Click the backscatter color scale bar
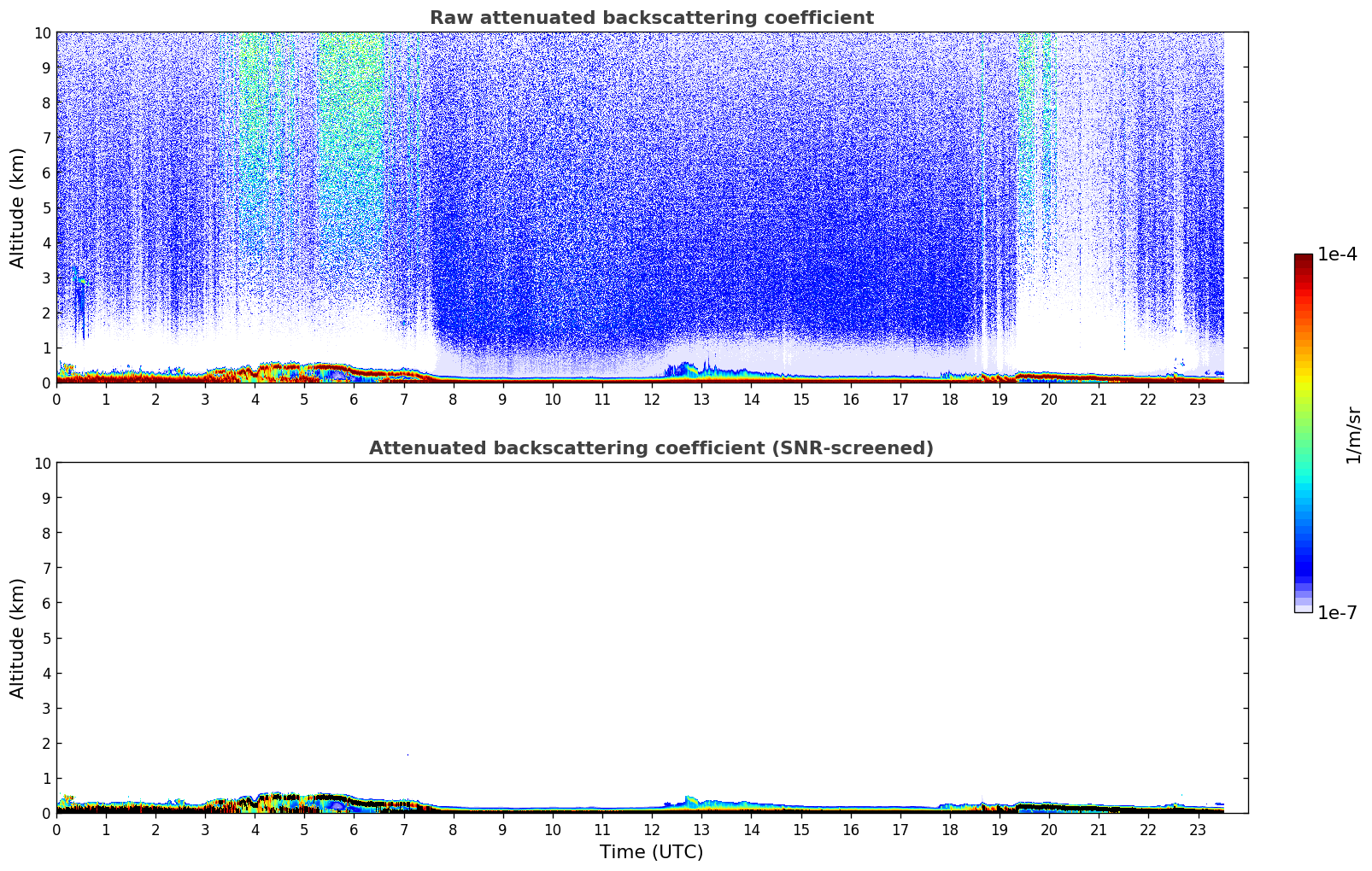Screen dimensions: 1372x871 click(1304, 433)
